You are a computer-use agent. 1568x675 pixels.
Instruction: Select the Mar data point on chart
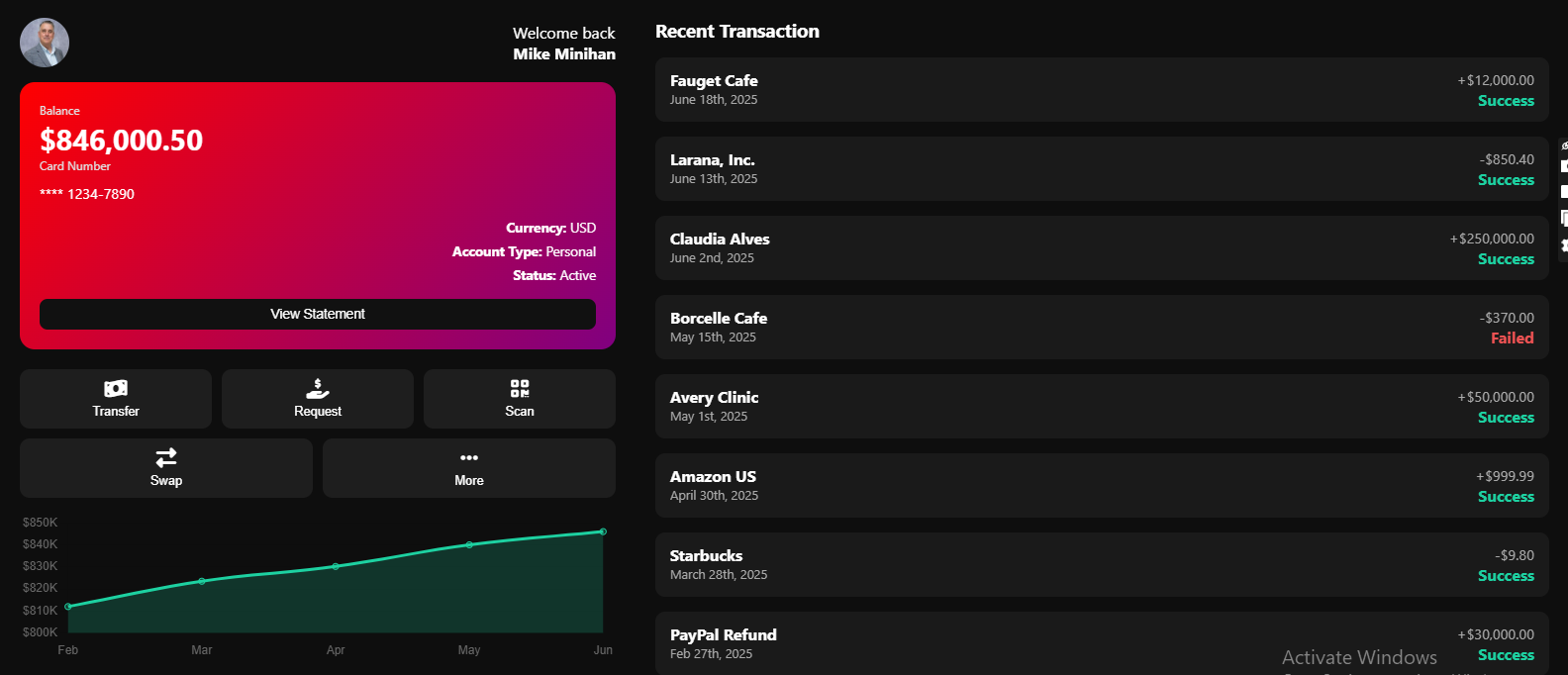click(202, 581)
